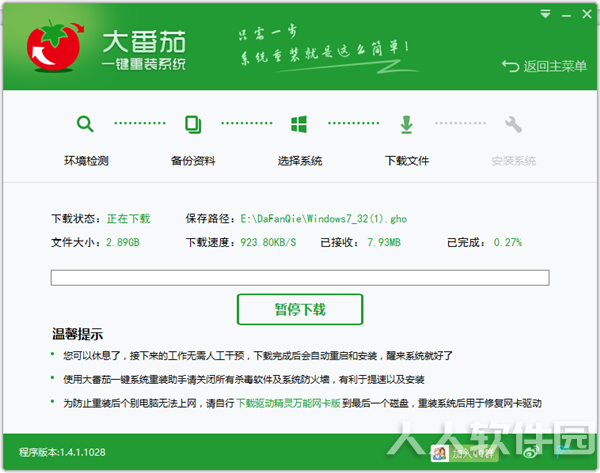Click the tomato logo icon
The height and width of the screenshot is (473, 600).
55,46
